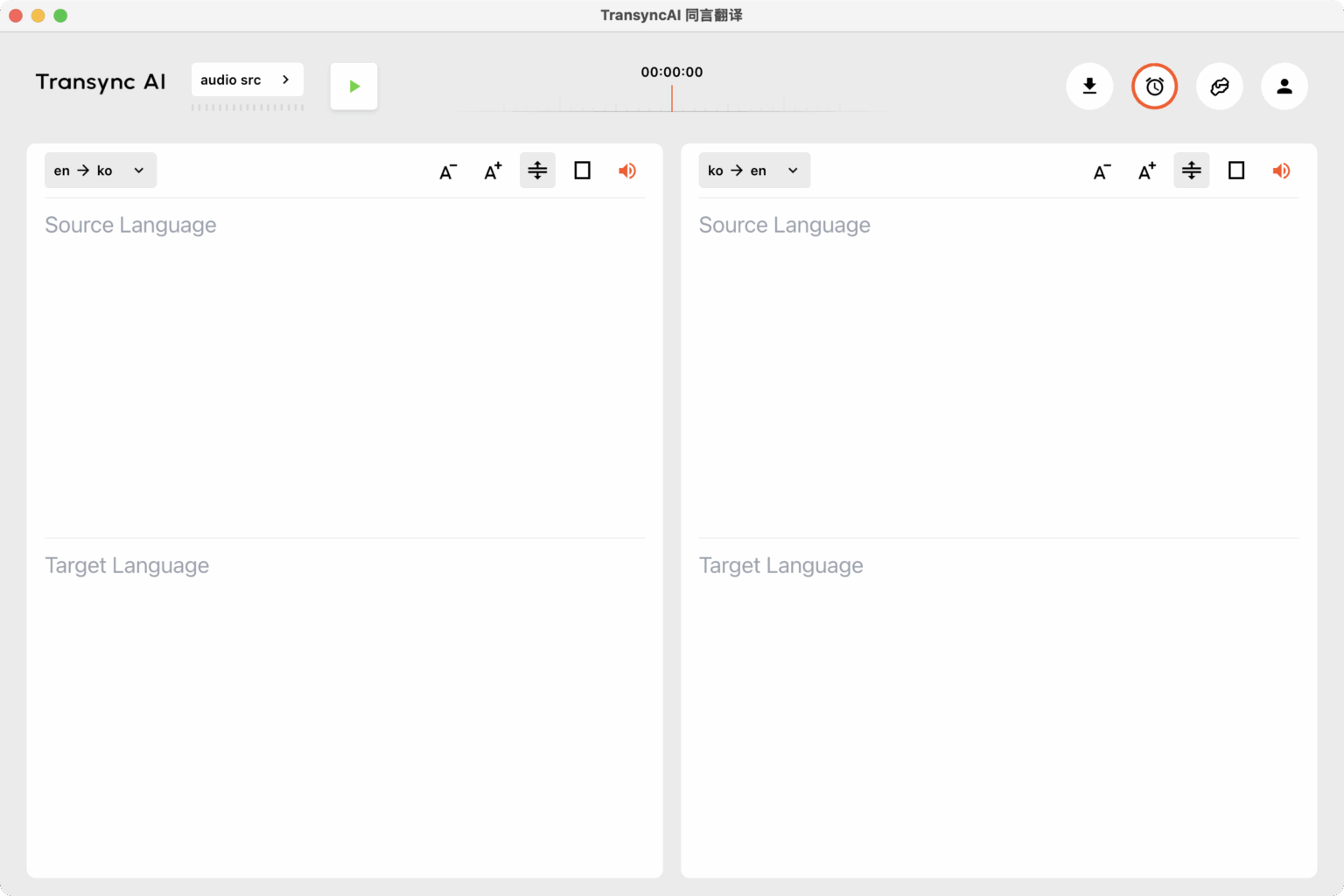Click the download icon in top bar
Image resolution: width=1344 pixels, height=896 pixels.
[x=1089, y=86]
